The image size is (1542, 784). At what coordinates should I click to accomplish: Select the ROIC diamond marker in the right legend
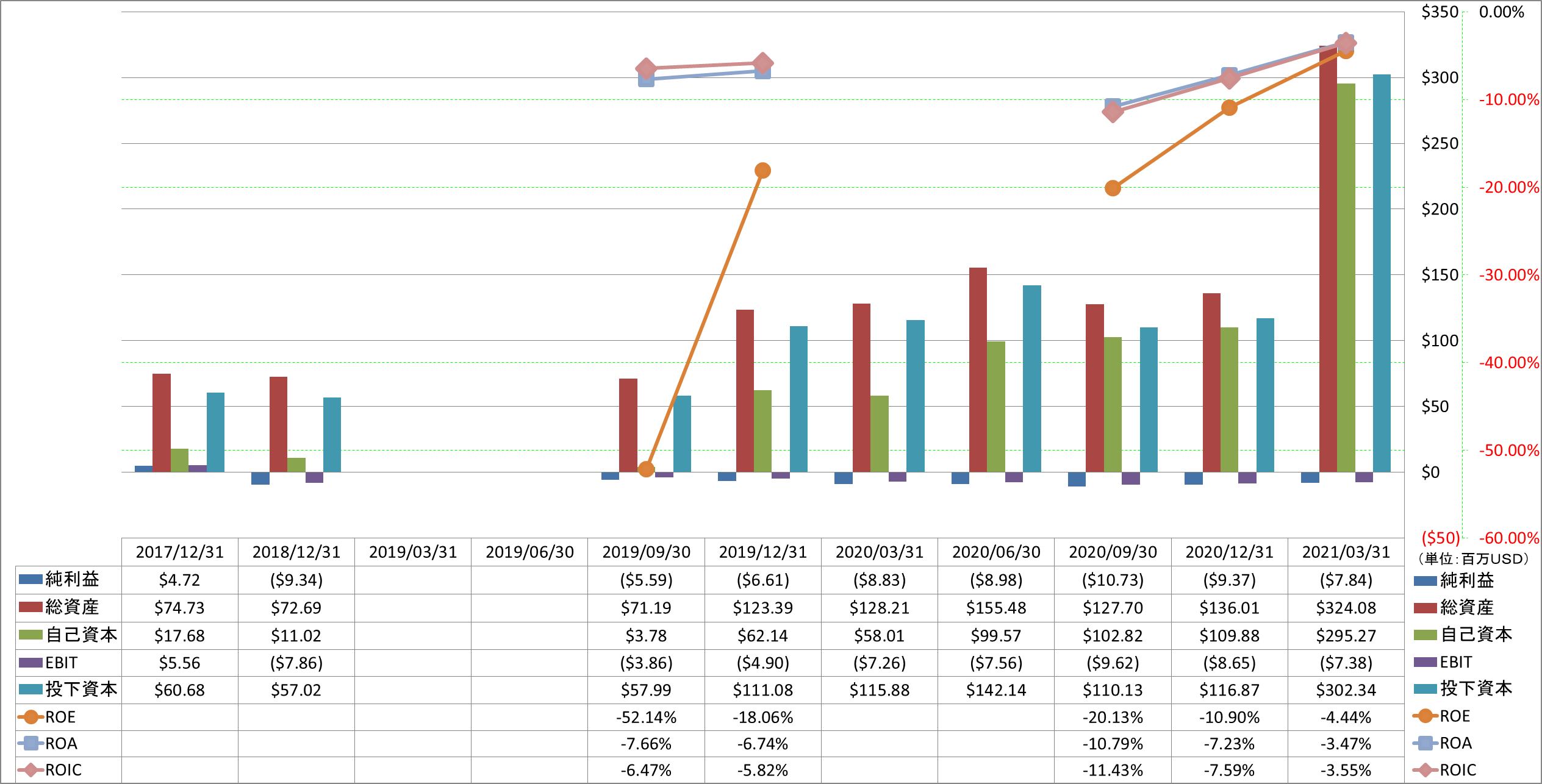tap(1425, 770)
